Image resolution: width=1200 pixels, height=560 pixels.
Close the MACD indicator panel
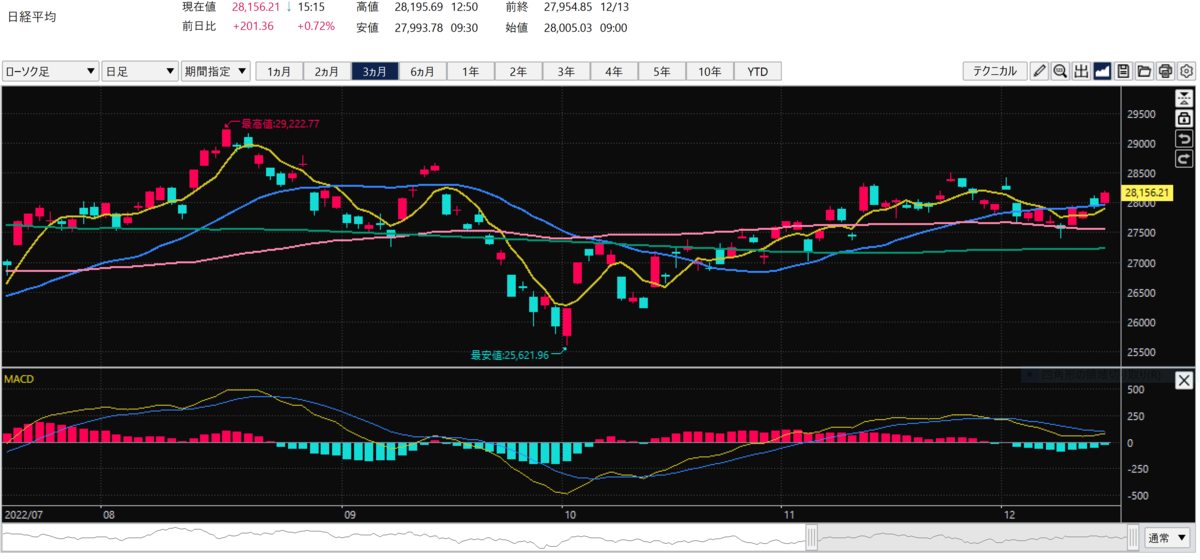point(1184,380)
